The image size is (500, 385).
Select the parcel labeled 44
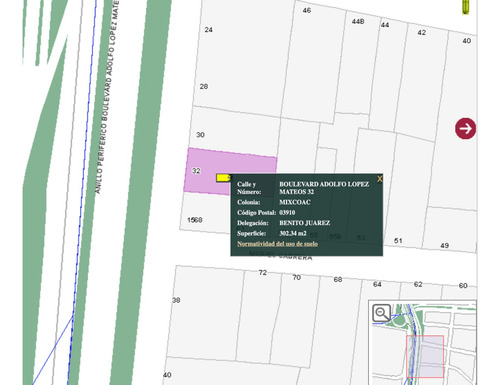point(385,25)
